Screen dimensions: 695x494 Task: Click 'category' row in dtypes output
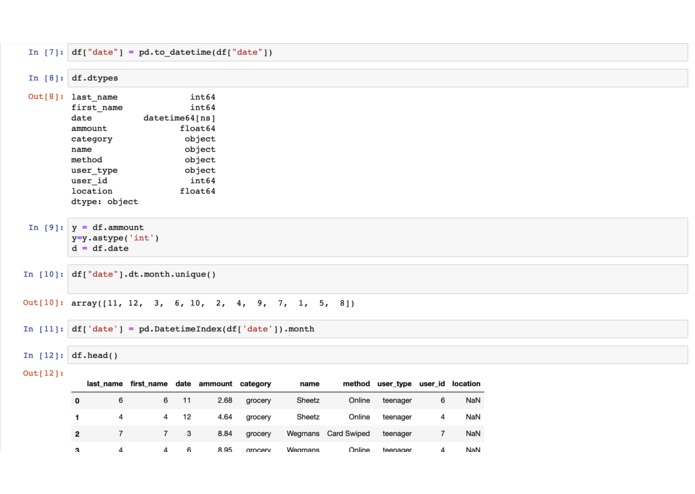click(x=143, y=139)
